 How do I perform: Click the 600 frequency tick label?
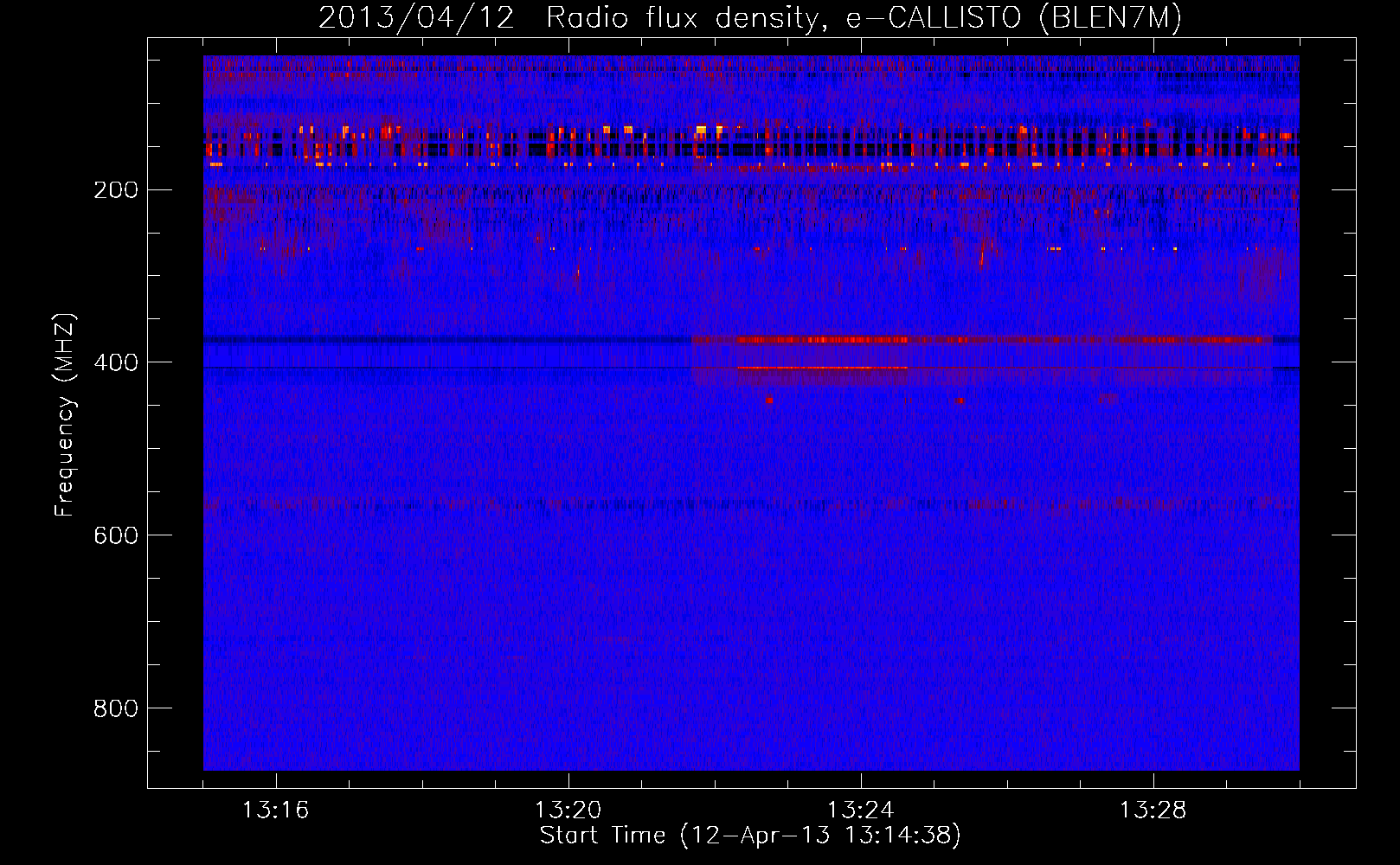116,535
